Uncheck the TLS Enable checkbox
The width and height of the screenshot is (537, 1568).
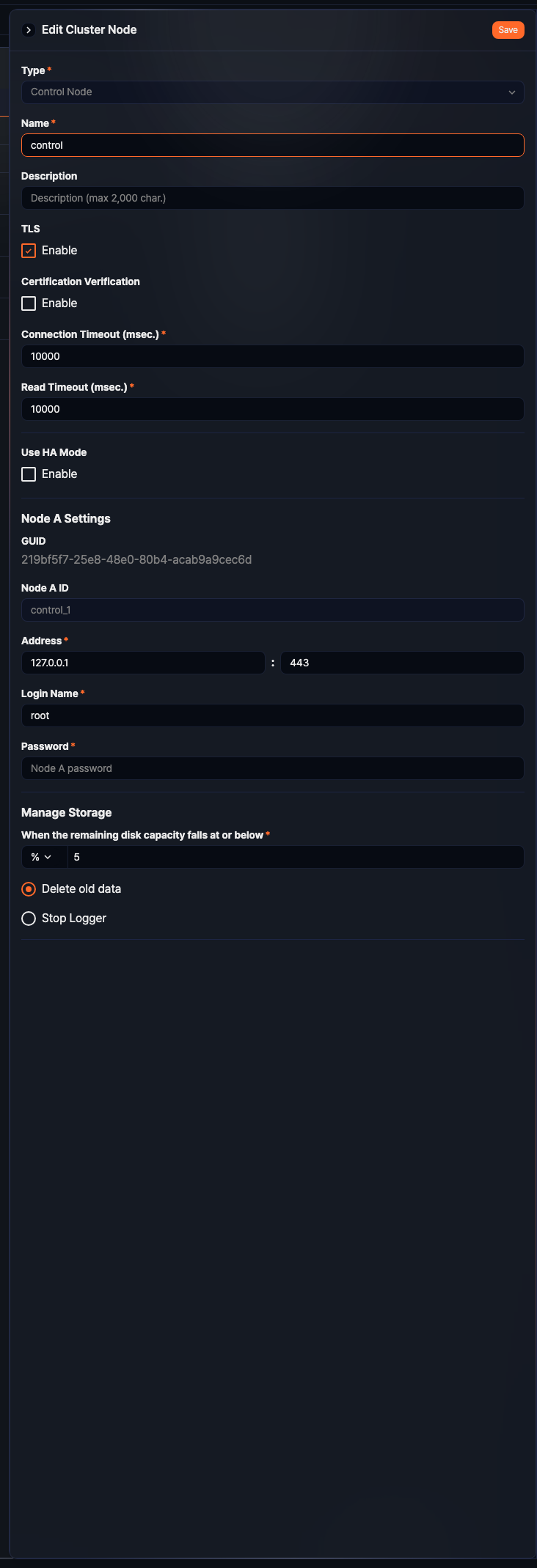tap(28, 251)
